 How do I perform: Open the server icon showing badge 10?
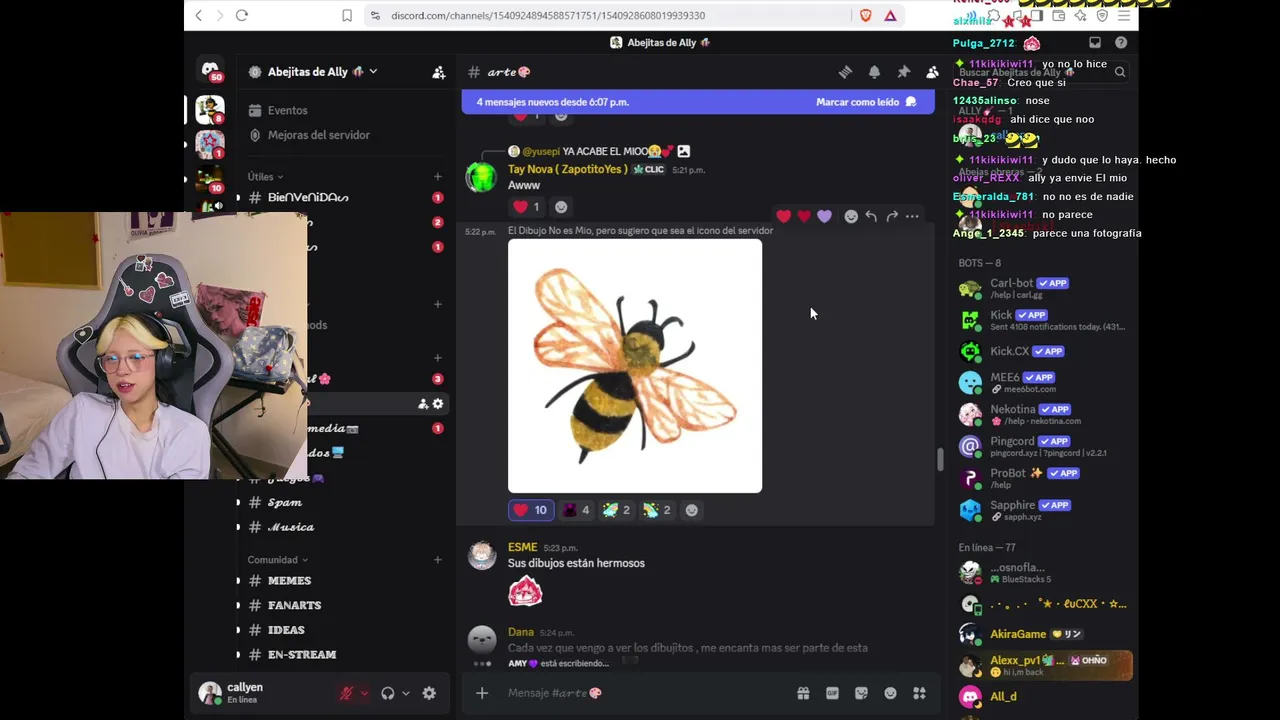[210, 180]
